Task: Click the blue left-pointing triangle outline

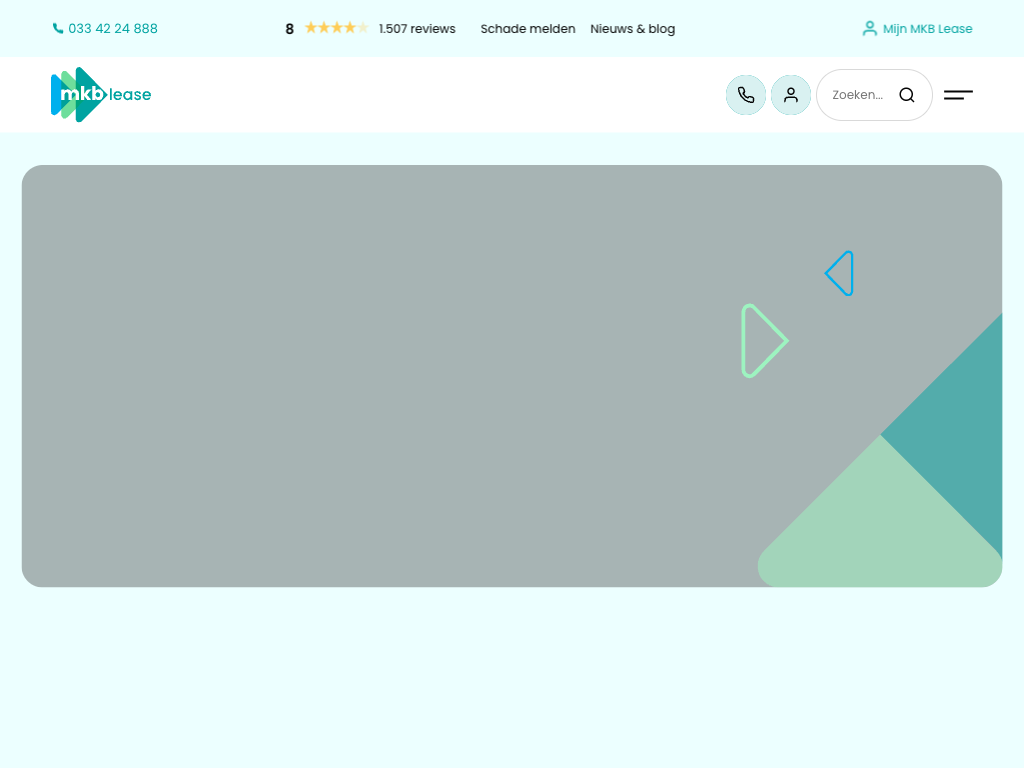Action: coord(841,273)
